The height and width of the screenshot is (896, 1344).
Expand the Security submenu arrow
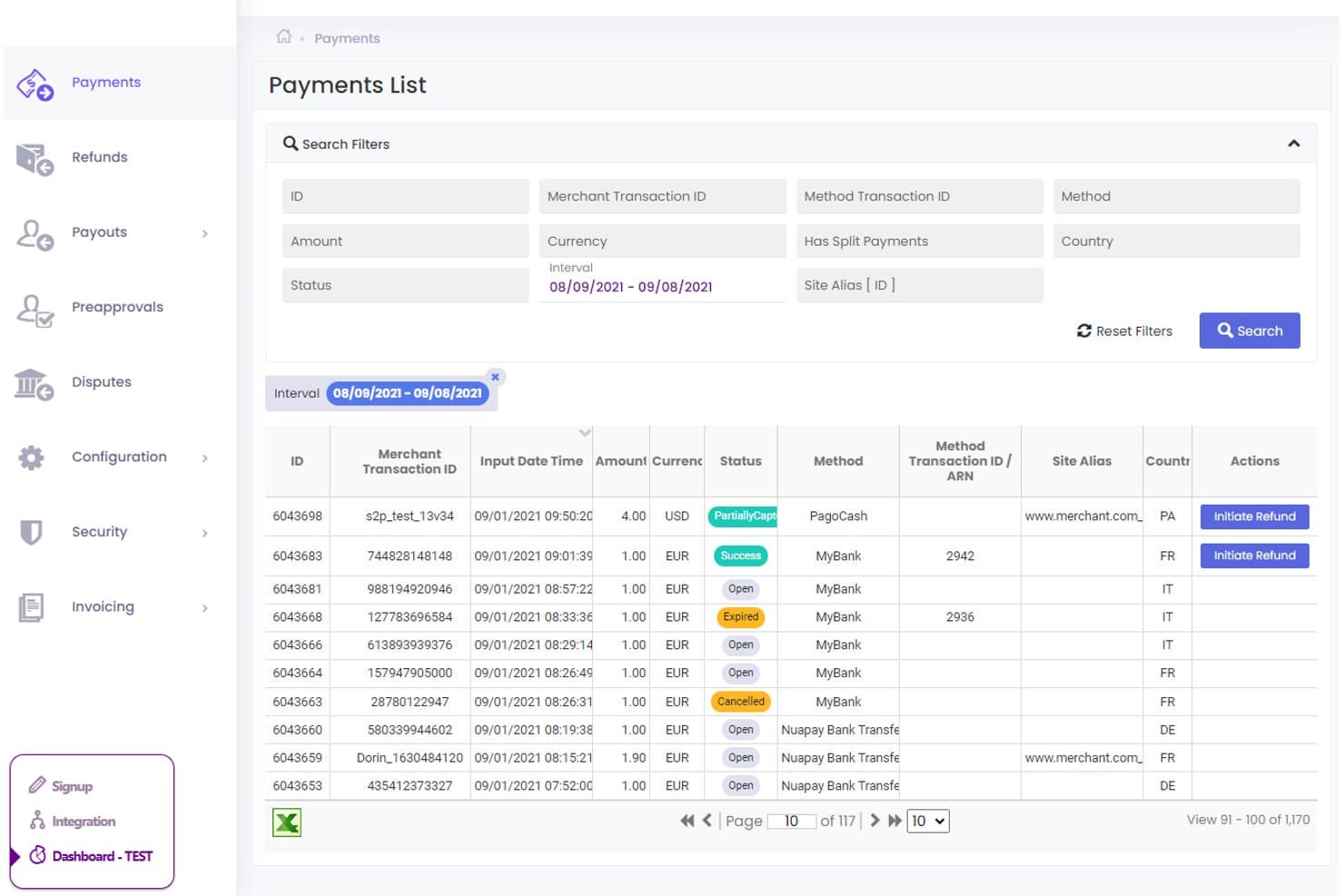[x=204, y=533]
